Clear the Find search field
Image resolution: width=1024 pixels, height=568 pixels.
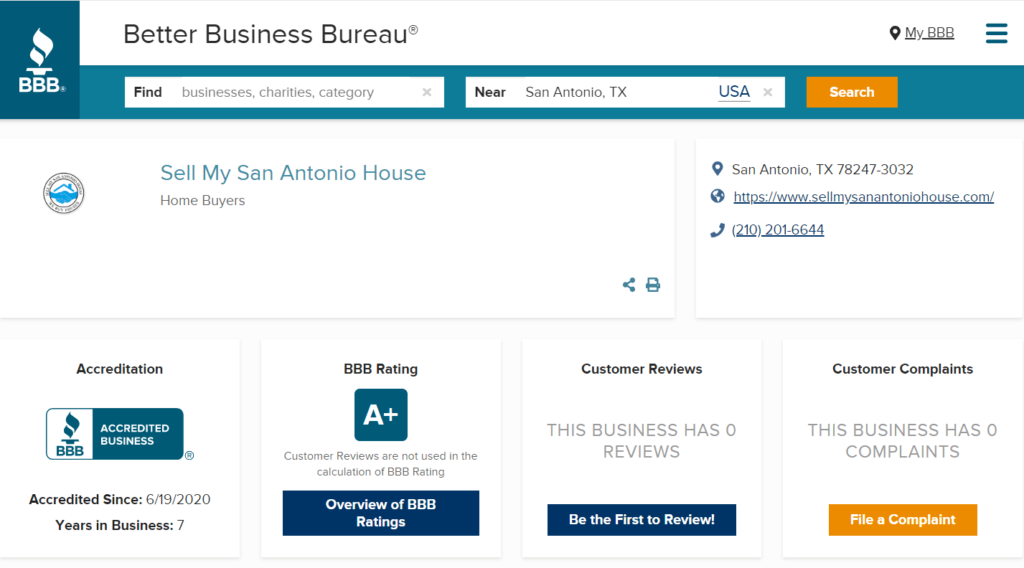click(426, 92)
